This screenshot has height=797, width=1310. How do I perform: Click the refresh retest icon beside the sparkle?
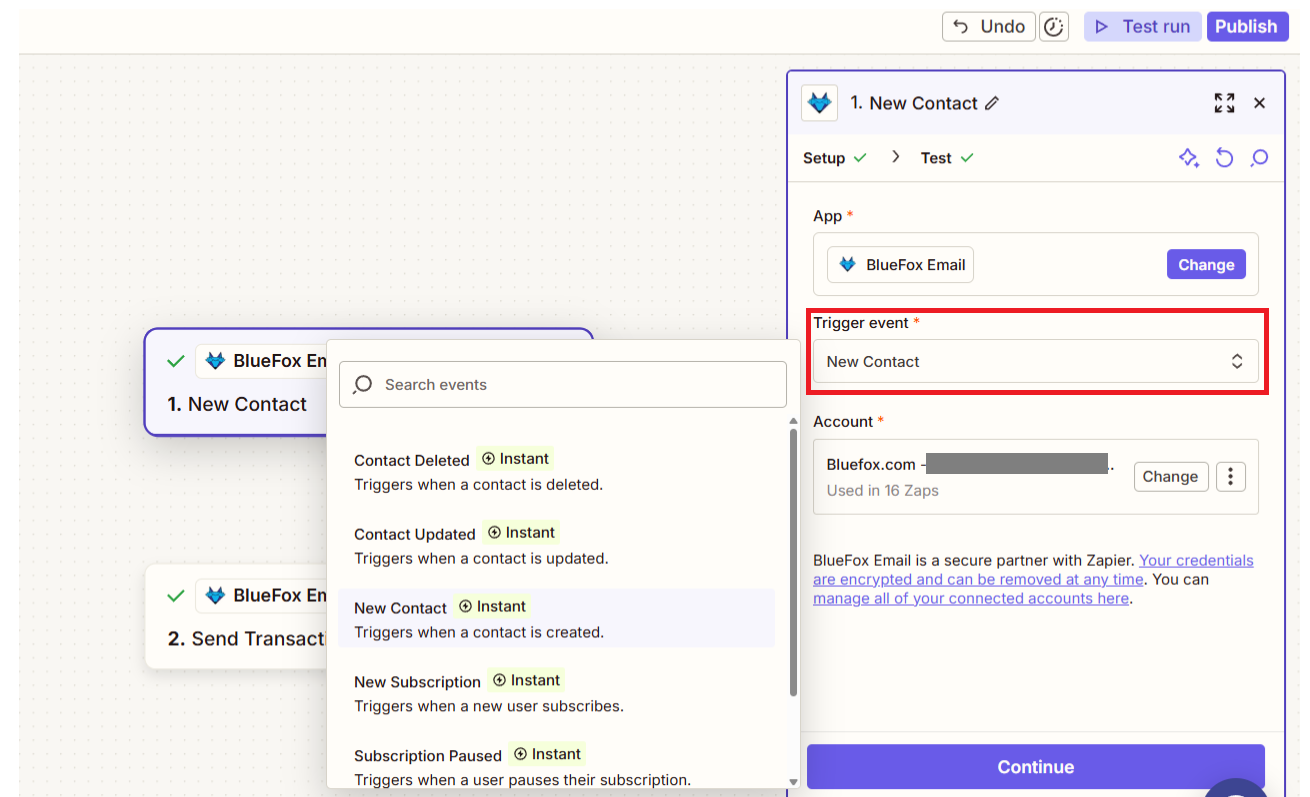click(1224, 157)
